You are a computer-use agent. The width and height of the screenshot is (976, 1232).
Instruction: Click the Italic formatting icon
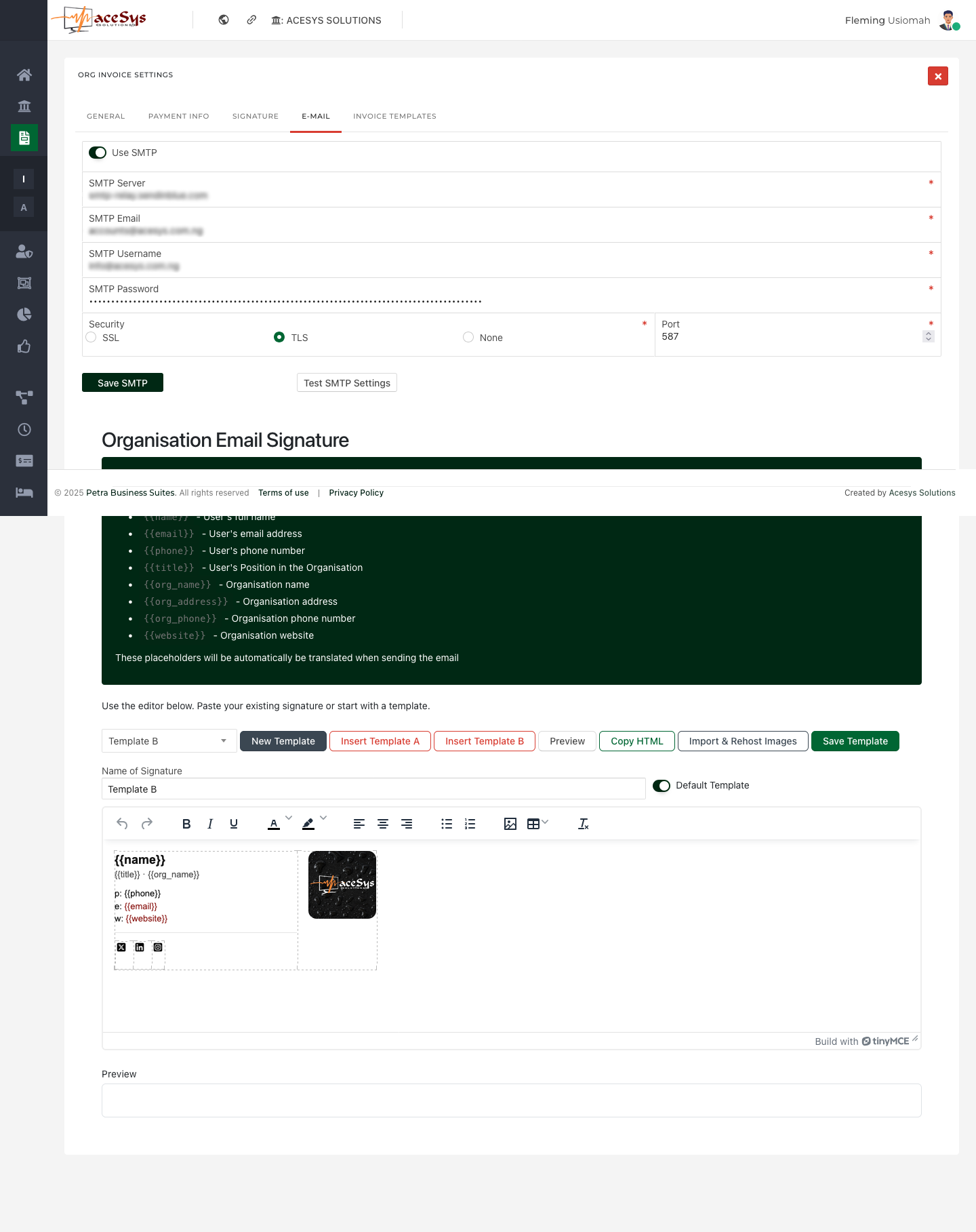coord(210,824)
